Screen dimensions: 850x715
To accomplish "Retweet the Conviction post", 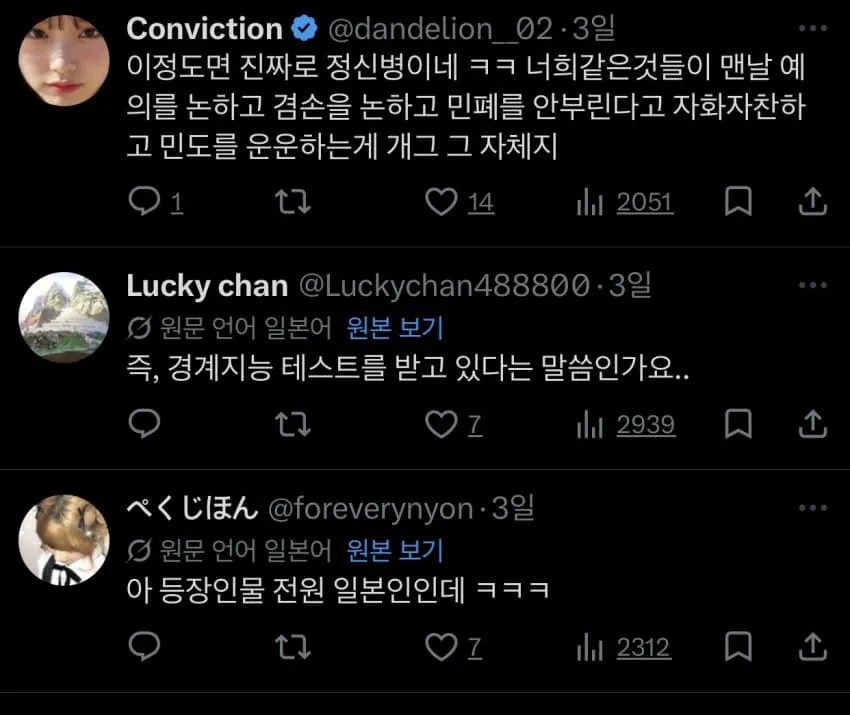I will click(x=293, y=203).
